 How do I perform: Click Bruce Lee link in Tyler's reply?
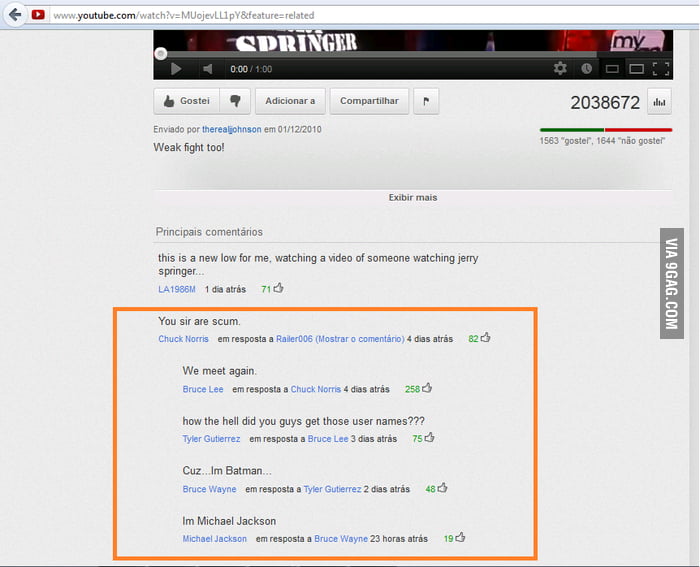[x=328, y=439]
